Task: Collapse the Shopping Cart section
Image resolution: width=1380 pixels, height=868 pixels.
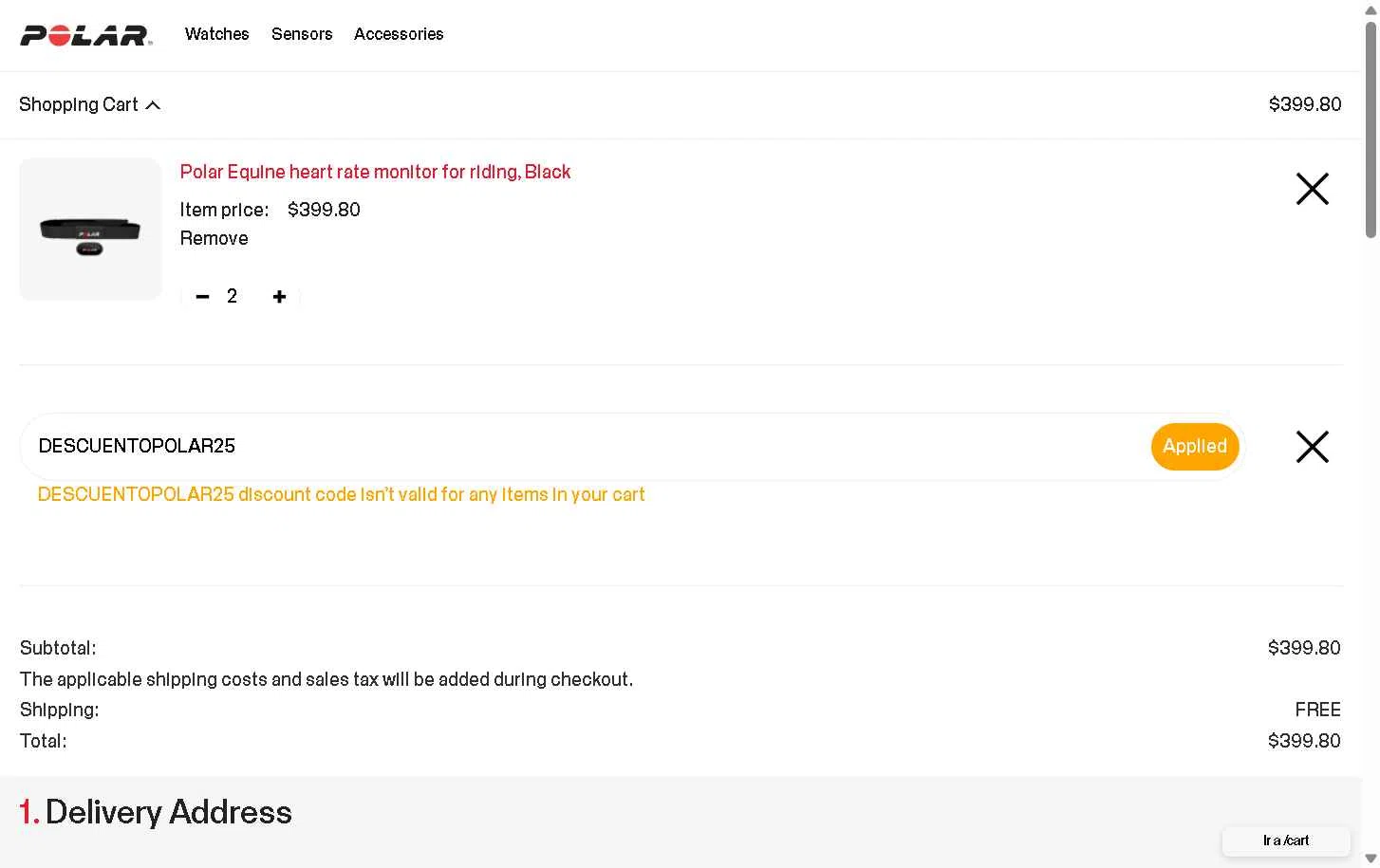Action: click(x=89, y=104)
